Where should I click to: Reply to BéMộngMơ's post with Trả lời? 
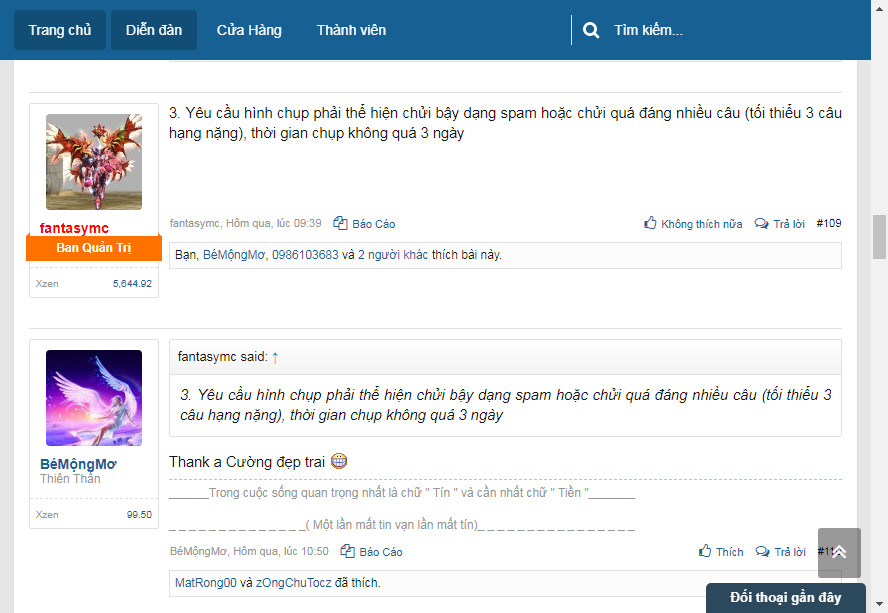click(780, 552)
